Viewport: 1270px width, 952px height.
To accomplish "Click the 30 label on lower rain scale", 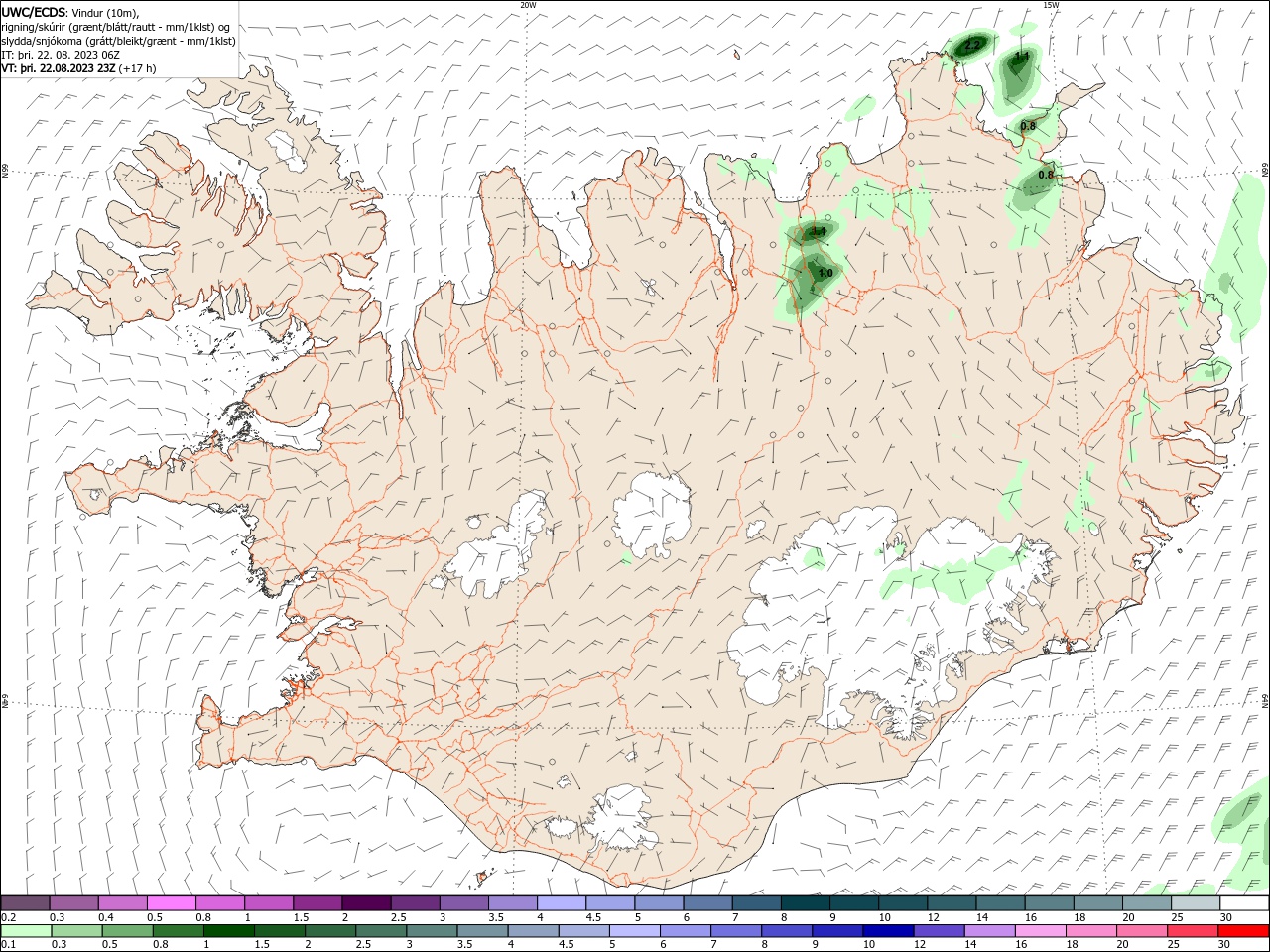I will pyautogui.click(x=1226, y=945).
